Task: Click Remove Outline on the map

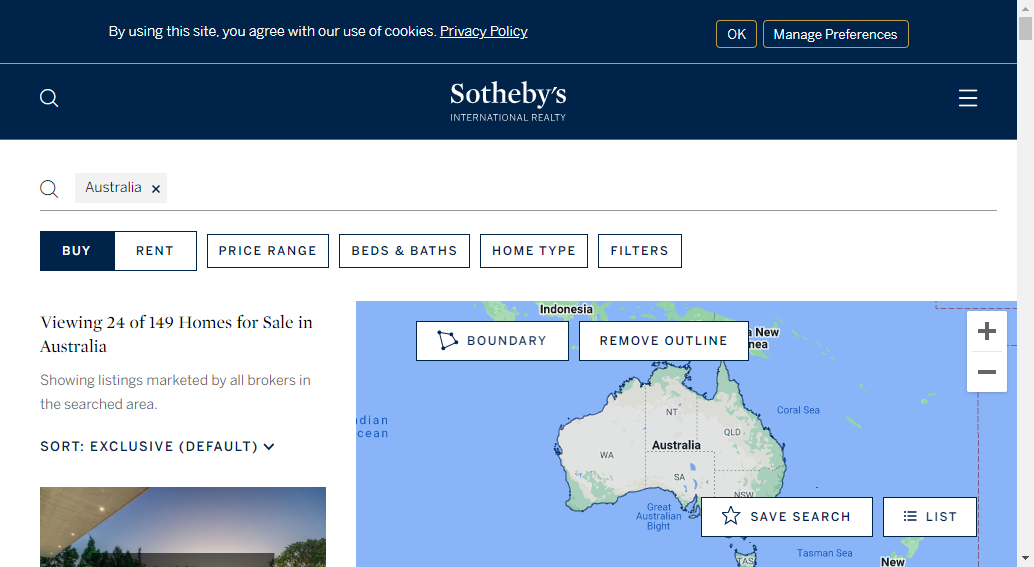Action: 663,341
